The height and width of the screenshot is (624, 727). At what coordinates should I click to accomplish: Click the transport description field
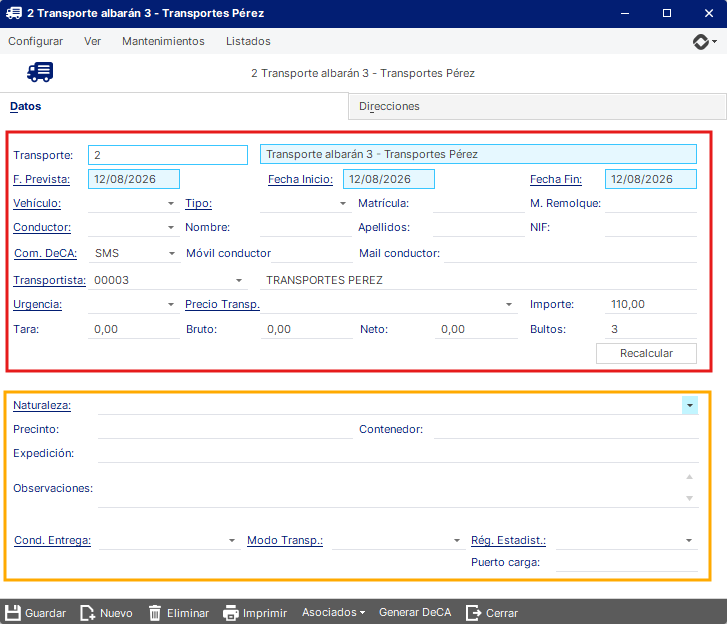click(x=478, y=154)
